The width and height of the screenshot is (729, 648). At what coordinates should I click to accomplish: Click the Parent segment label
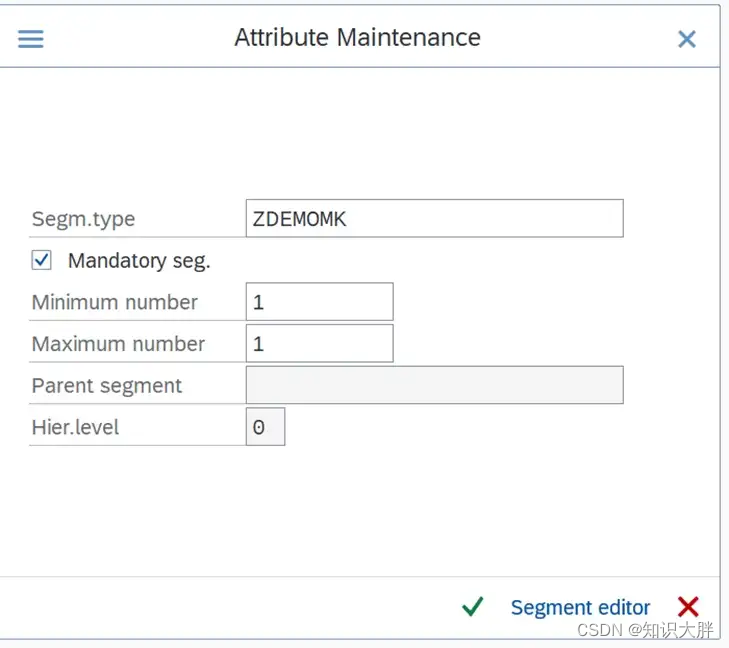107,386
